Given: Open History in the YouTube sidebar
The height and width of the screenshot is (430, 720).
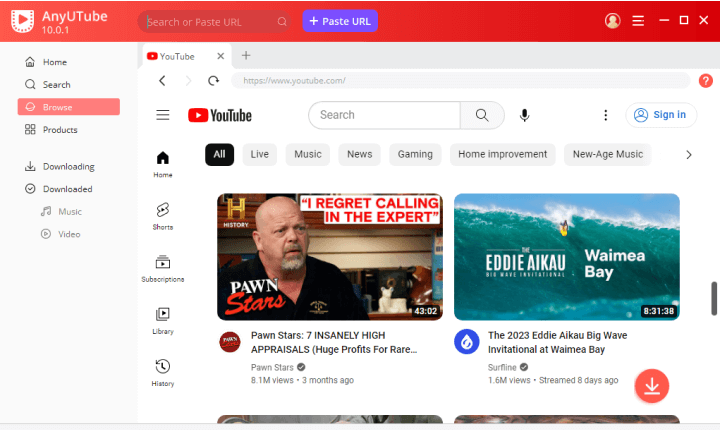Looking at the screenshot, I should (163, 373).
